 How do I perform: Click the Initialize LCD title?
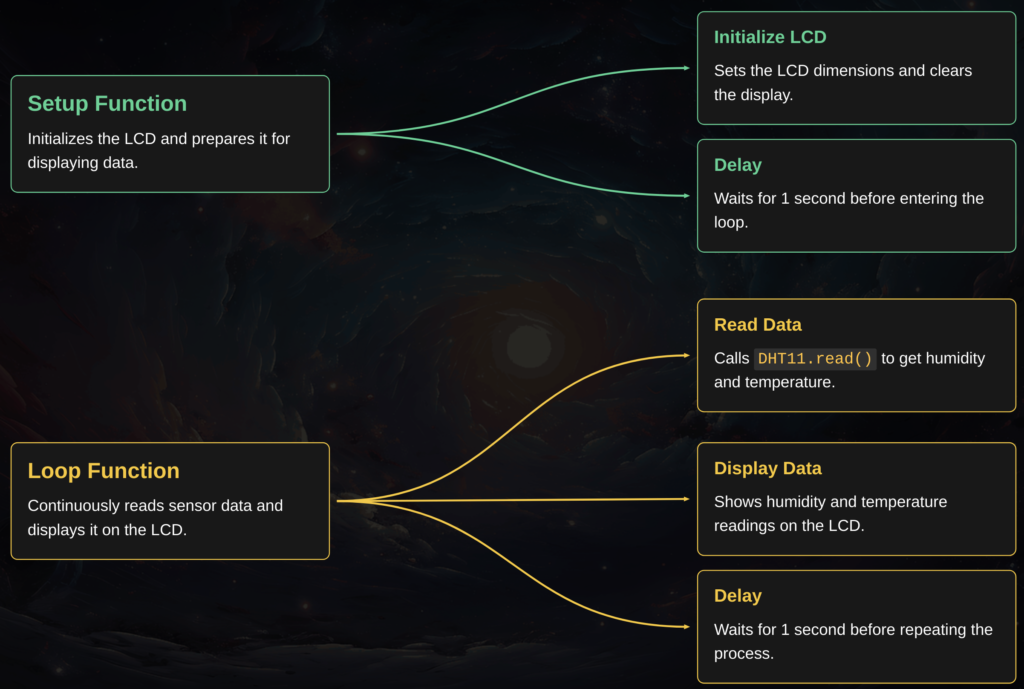coord(770,38)
